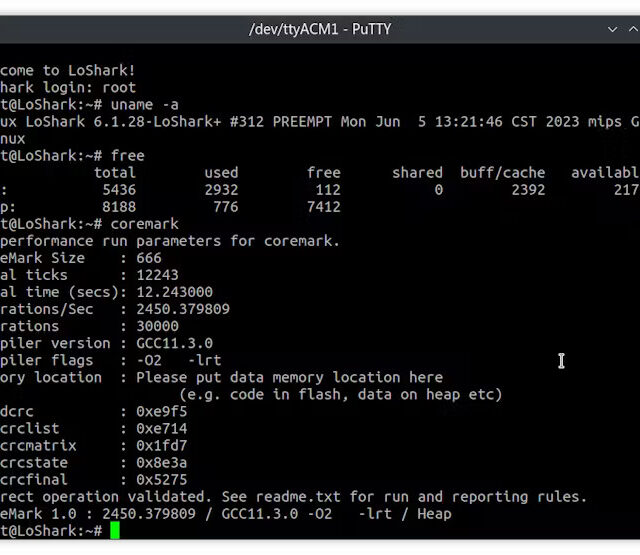Image resolution: width=640 pixels, height=555 pixels.
Task: Click the 'free' command on the prompt line
Action: coord(128,155)
